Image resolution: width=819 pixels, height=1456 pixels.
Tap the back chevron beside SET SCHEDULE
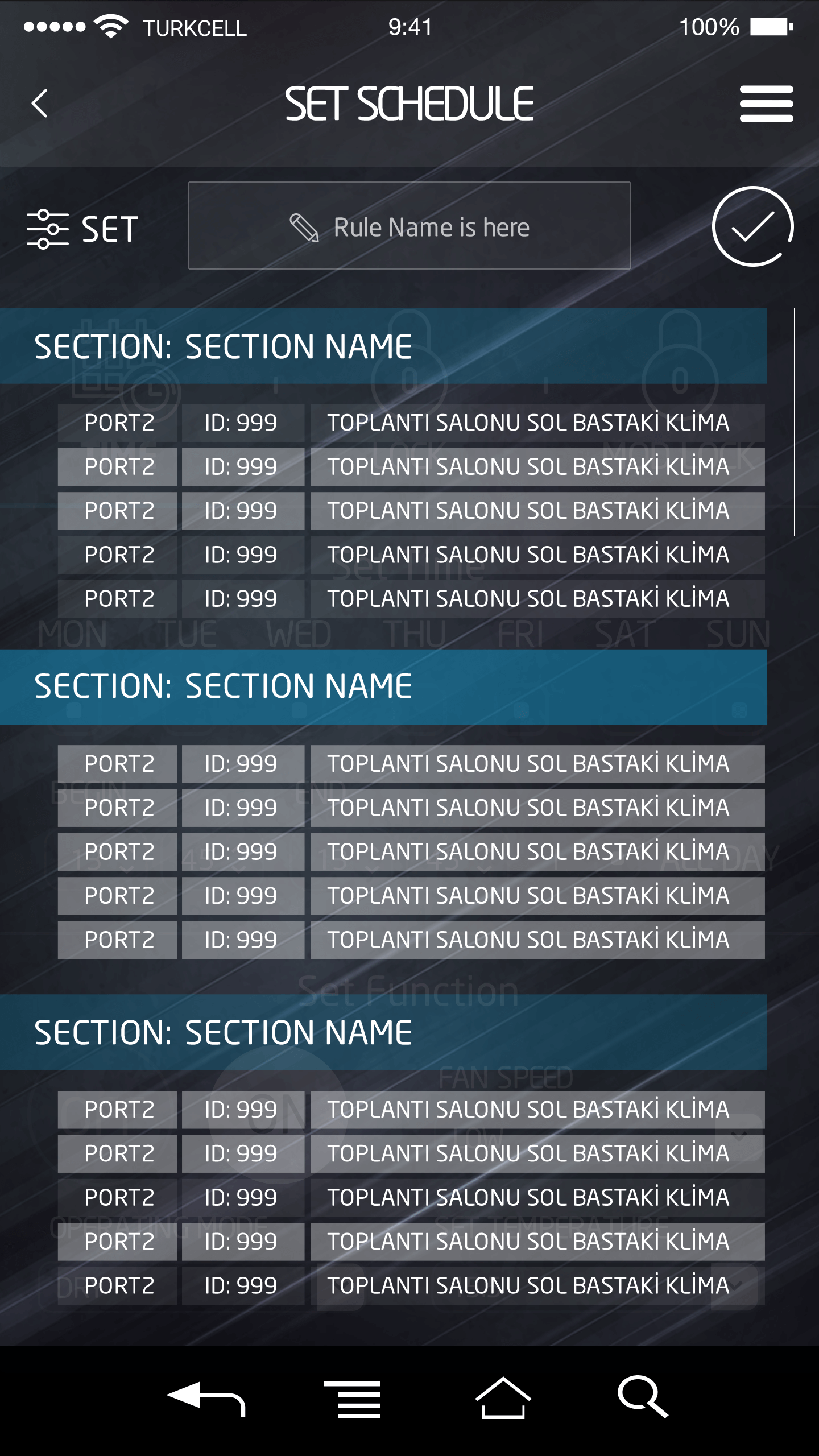[40, 104]
